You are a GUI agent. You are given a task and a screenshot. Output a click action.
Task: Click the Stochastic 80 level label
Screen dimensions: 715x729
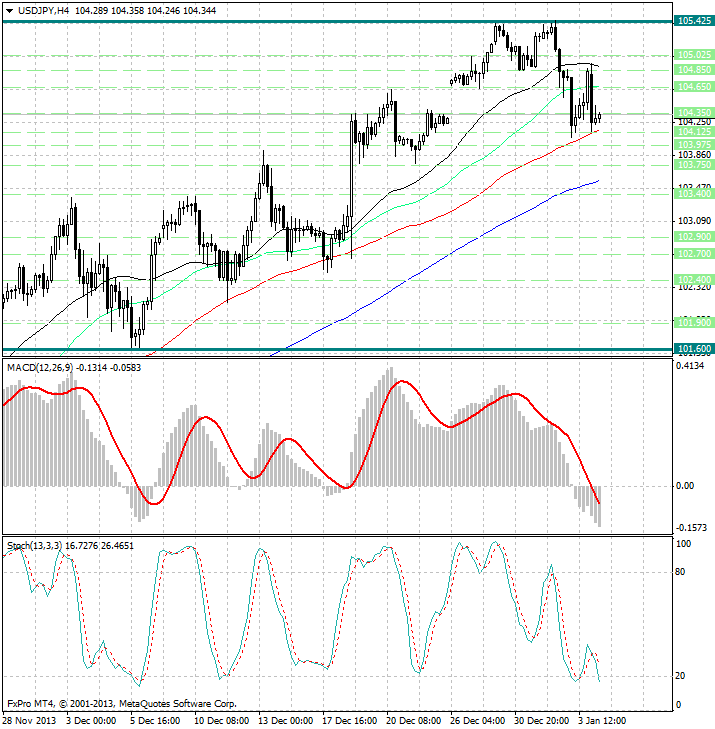(x=680, y=572)
